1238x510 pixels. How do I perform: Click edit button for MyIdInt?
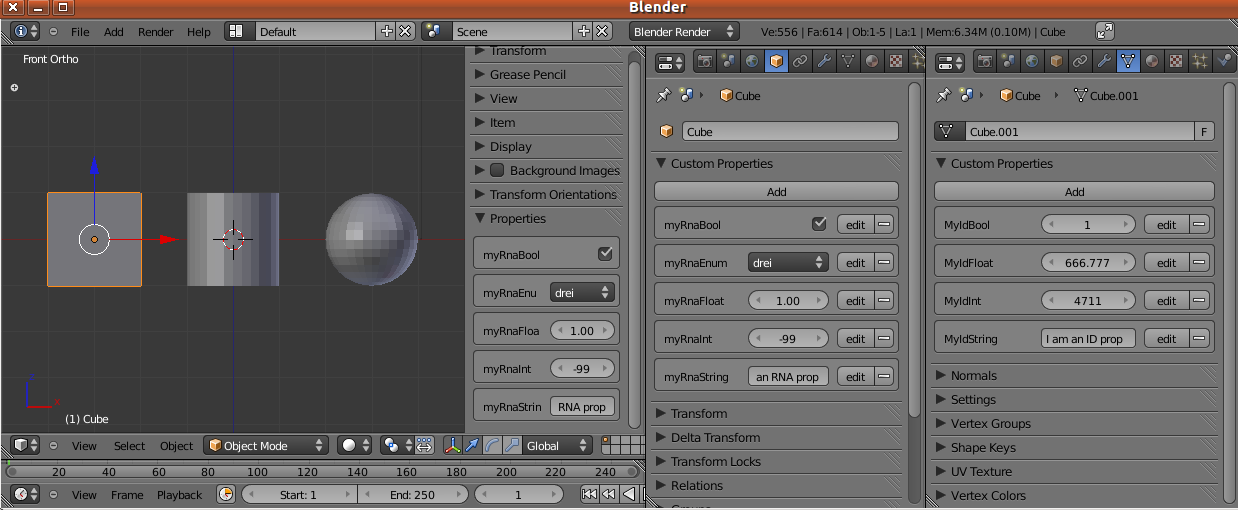coord(1166,301)
